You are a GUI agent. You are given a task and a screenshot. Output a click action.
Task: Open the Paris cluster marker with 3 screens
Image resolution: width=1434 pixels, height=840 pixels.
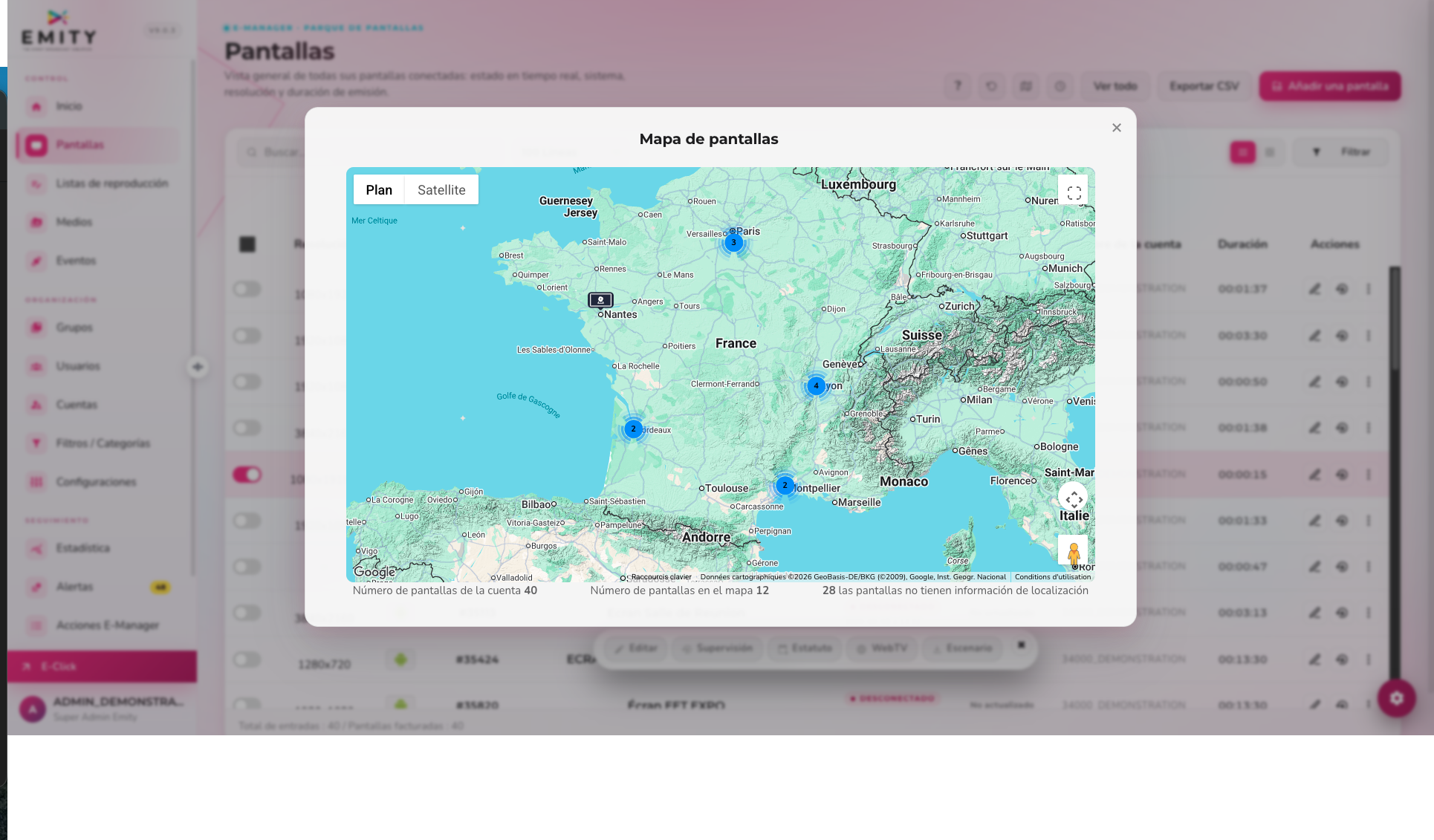point(733,242)
